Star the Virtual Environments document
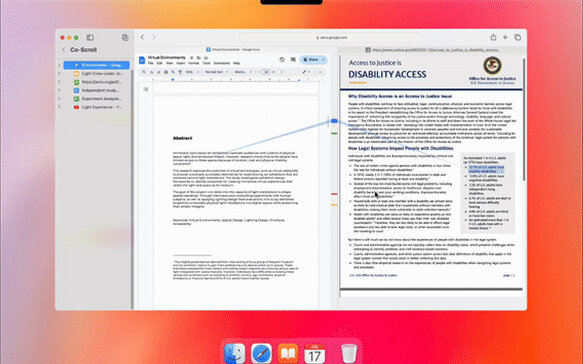Viewport: 583px width, 364px height. [191, 58]
